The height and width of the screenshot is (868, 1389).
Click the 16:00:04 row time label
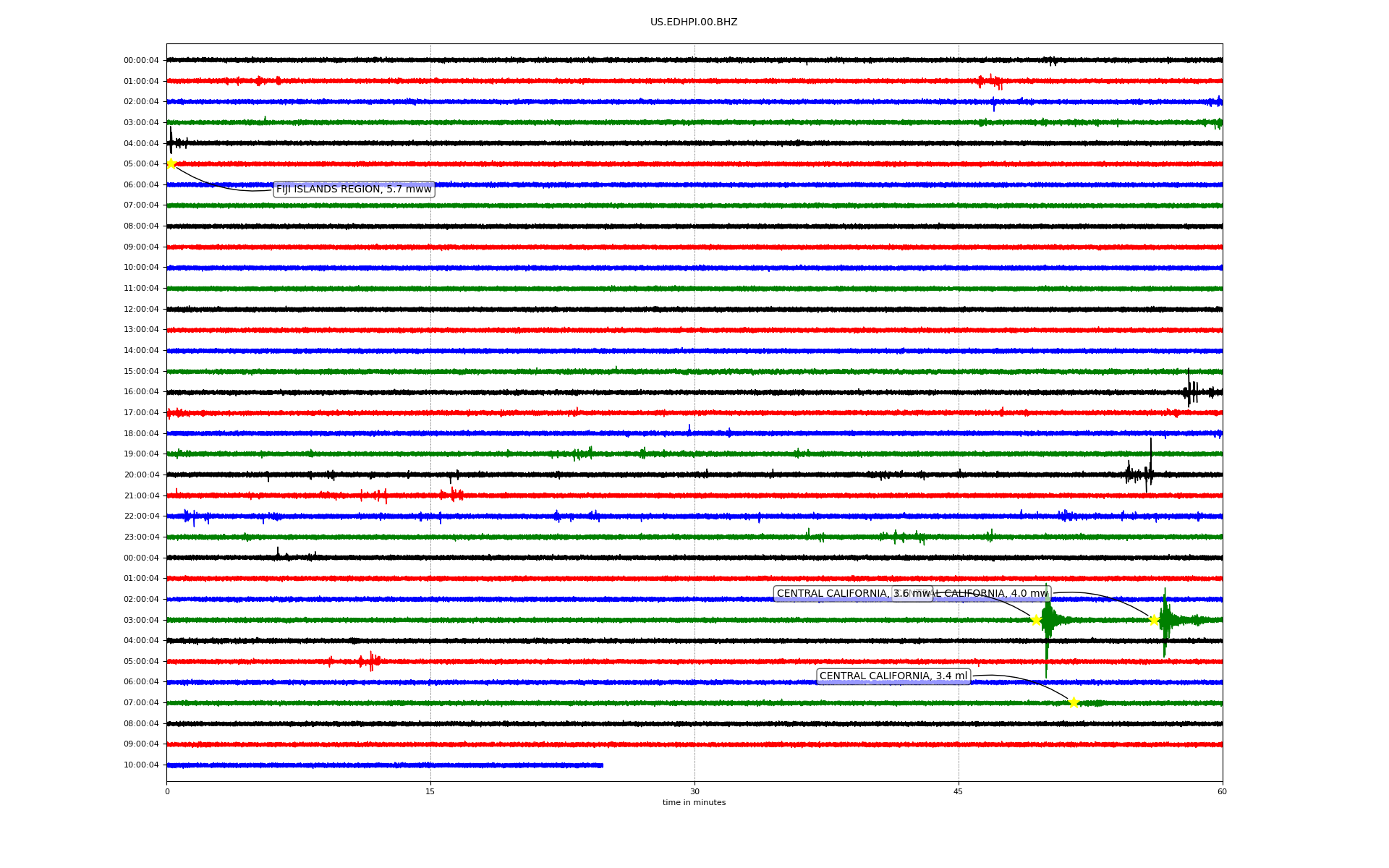141,392
